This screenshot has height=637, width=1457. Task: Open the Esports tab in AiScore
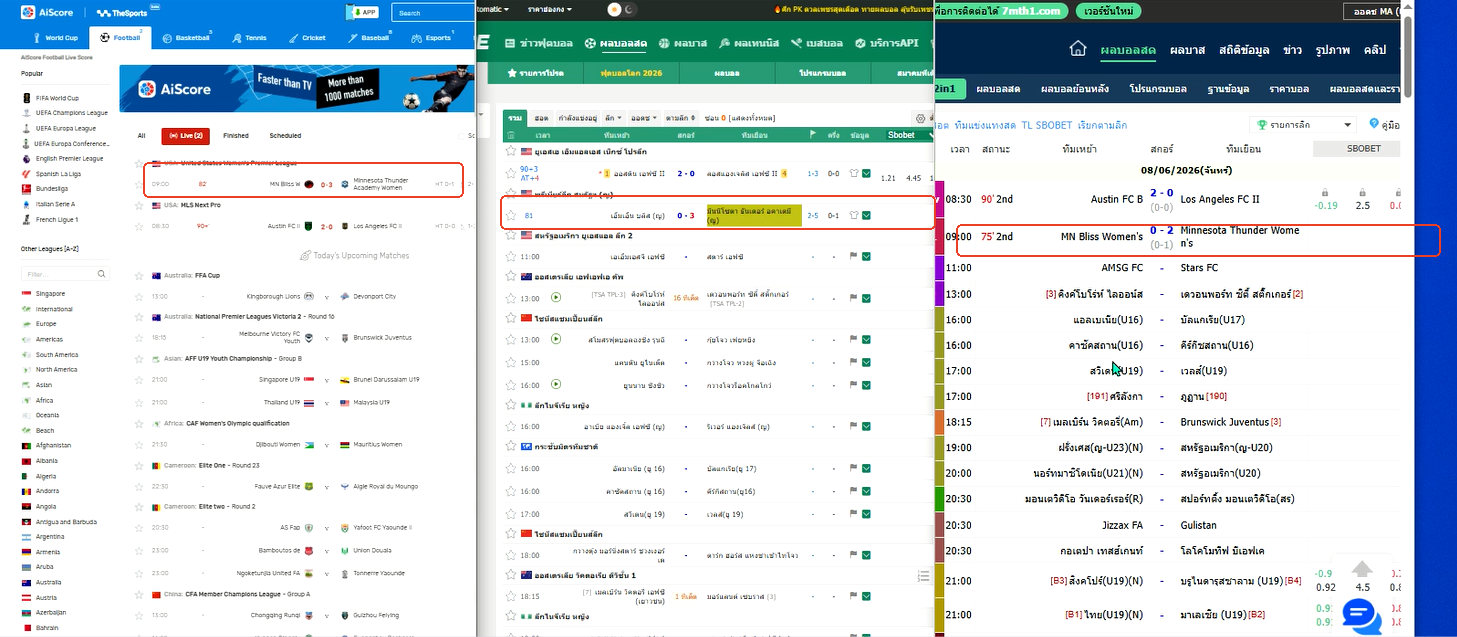point(431,38)
